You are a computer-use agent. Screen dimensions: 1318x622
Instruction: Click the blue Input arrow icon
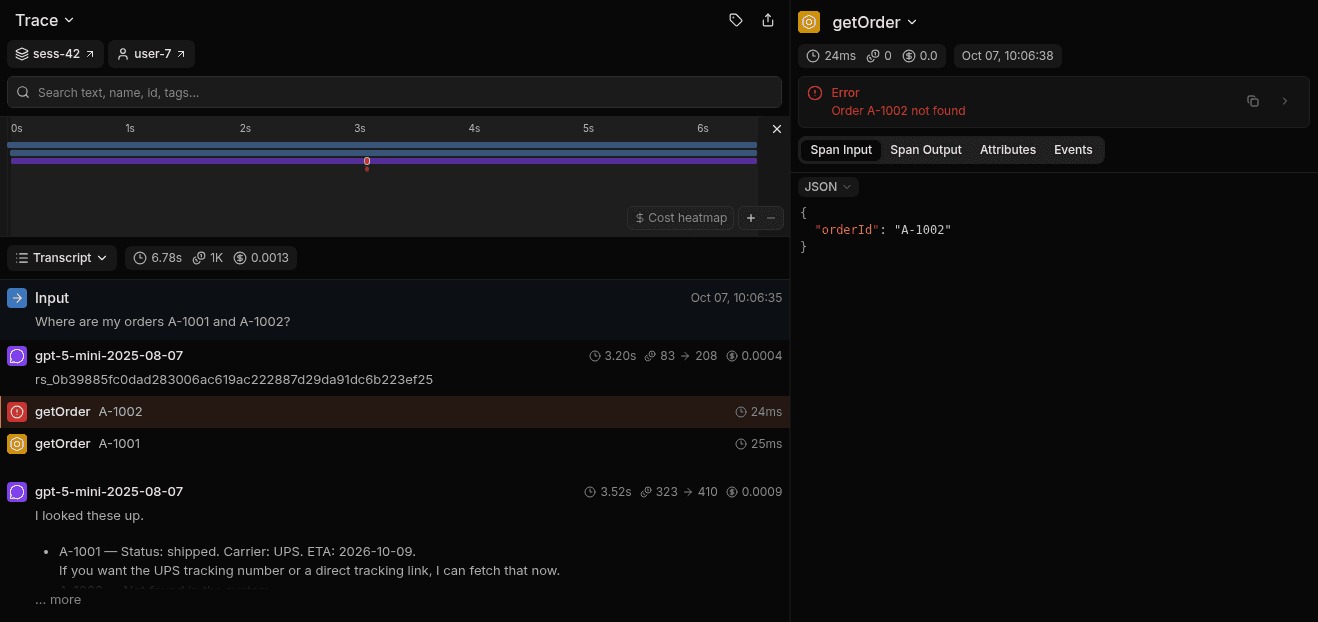tap(17, 298)
